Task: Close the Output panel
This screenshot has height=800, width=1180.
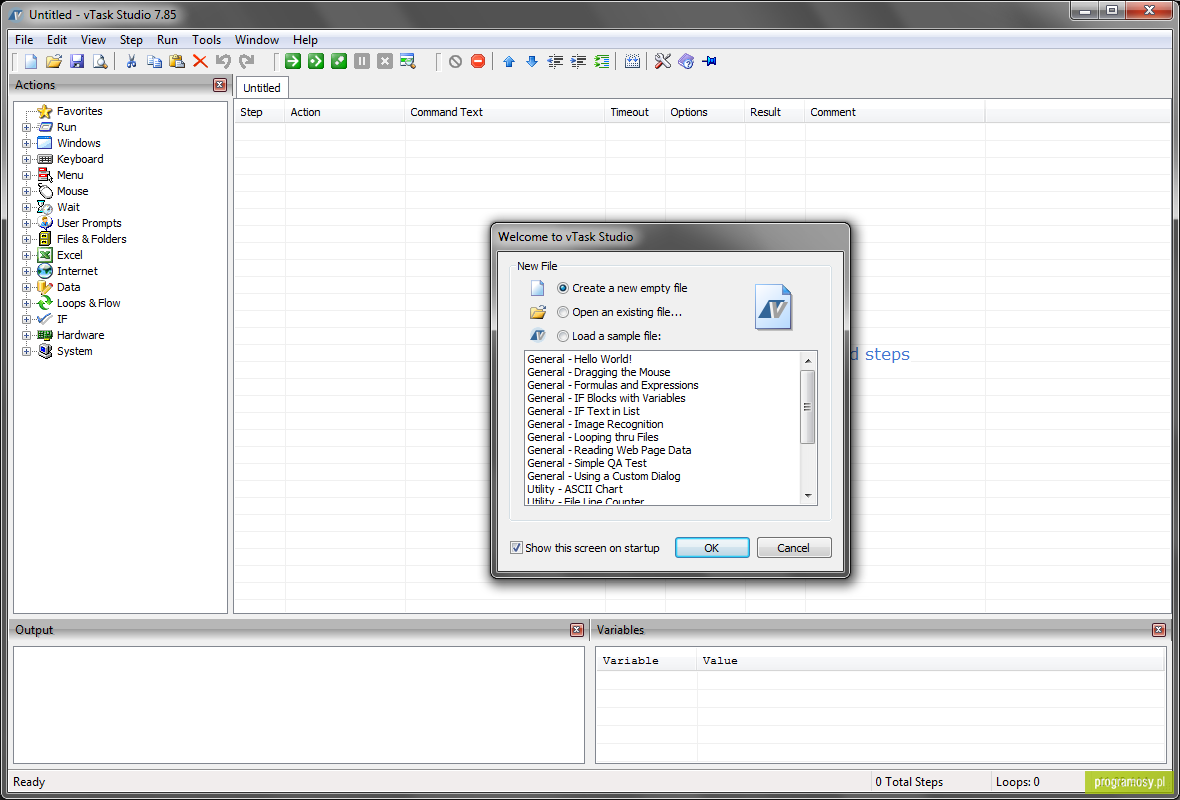Action: (576, 630)
